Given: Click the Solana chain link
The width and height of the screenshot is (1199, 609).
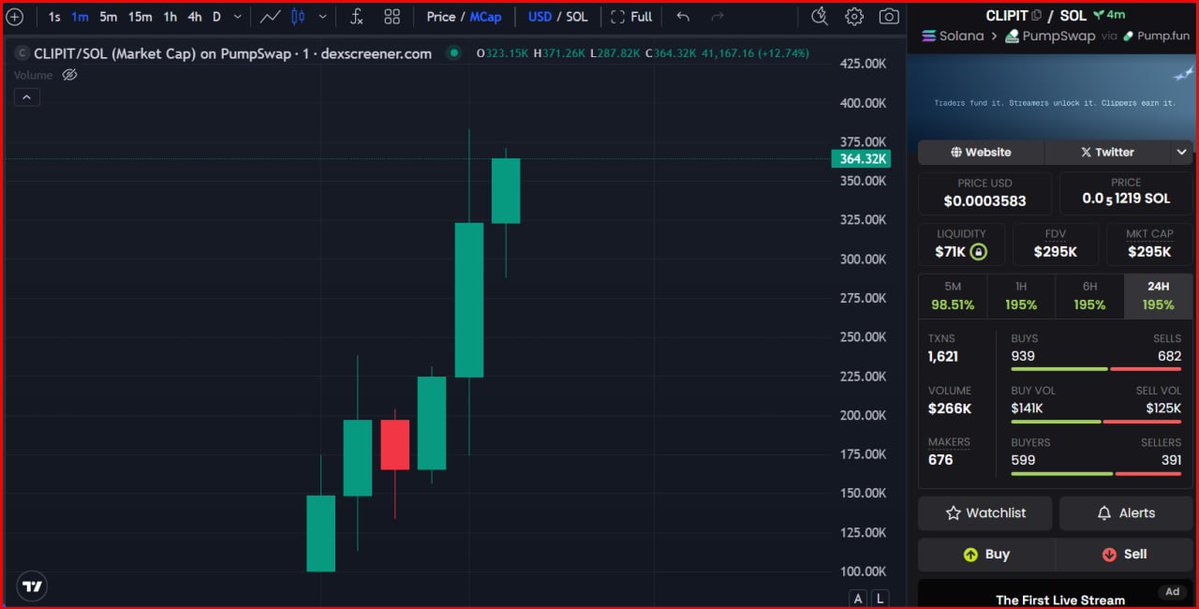Looking at the screenshot, I should pyautogui.click(x=953, y=36).
